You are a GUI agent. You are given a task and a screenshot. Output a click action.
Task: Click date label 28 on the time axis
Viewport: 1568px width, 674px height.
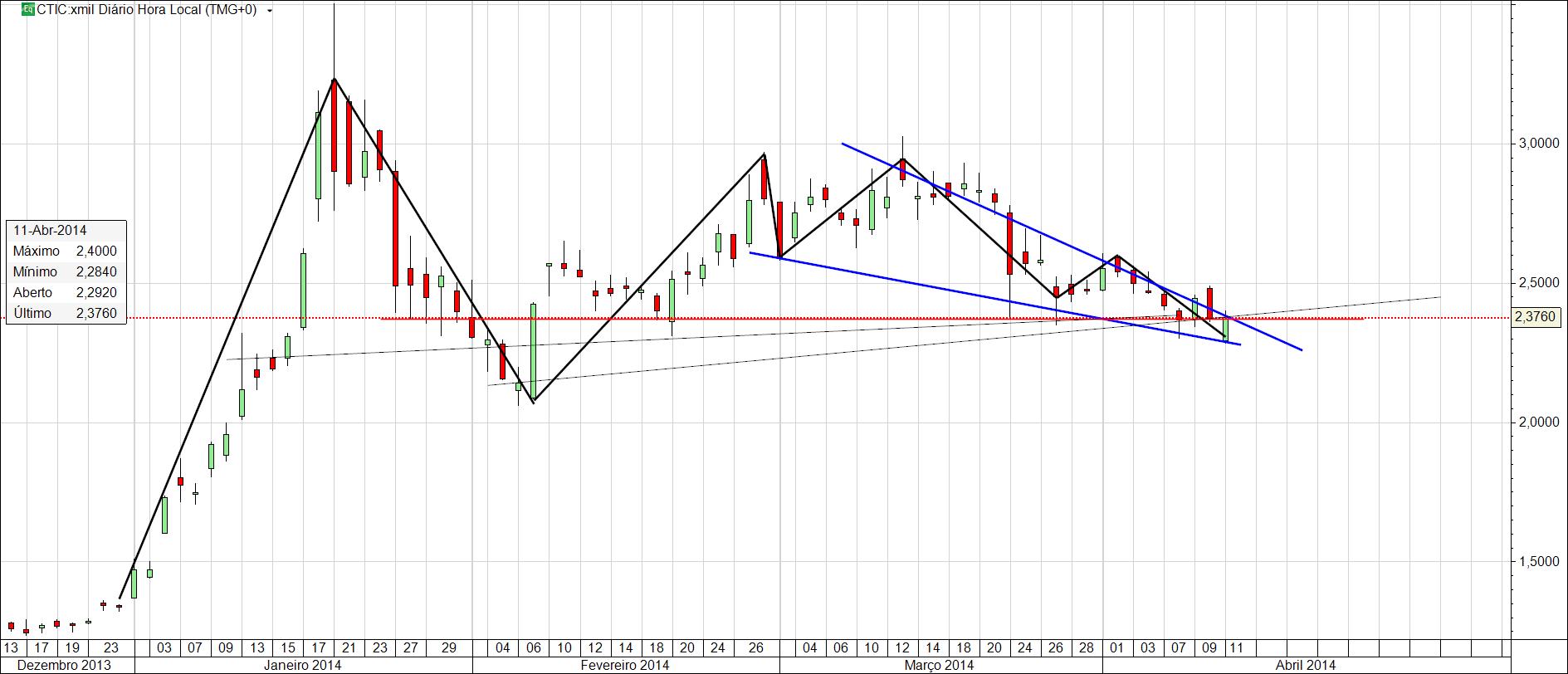(x=1086, y=647)
